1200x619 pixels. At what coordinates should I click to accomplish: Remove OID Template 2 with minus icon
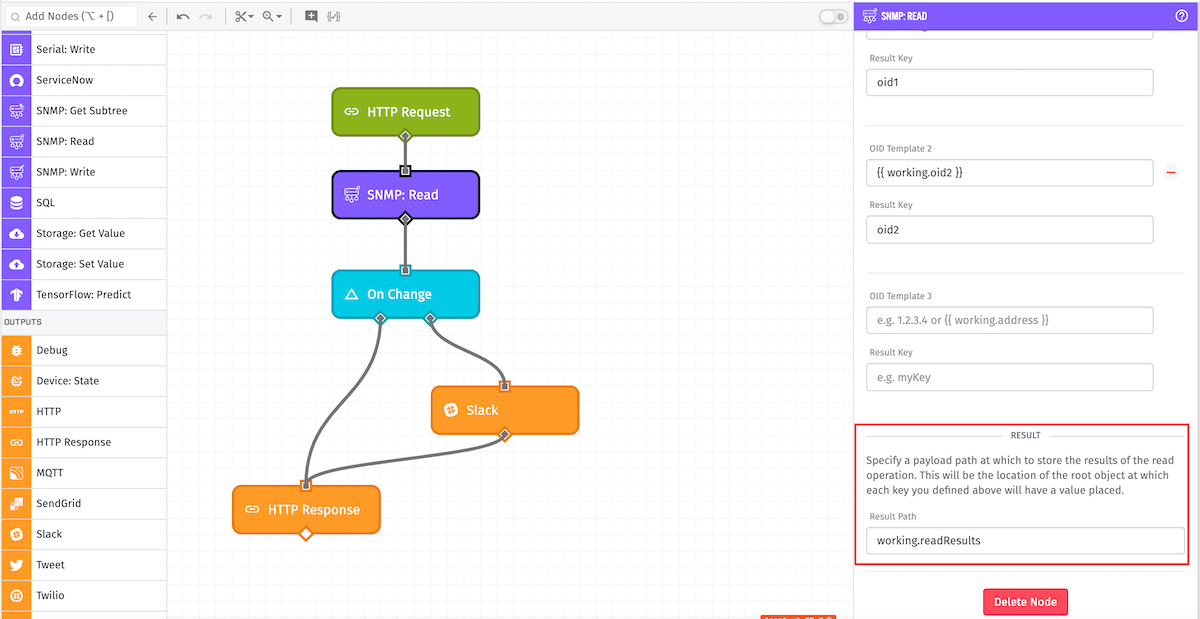[x=1171, y=173]
